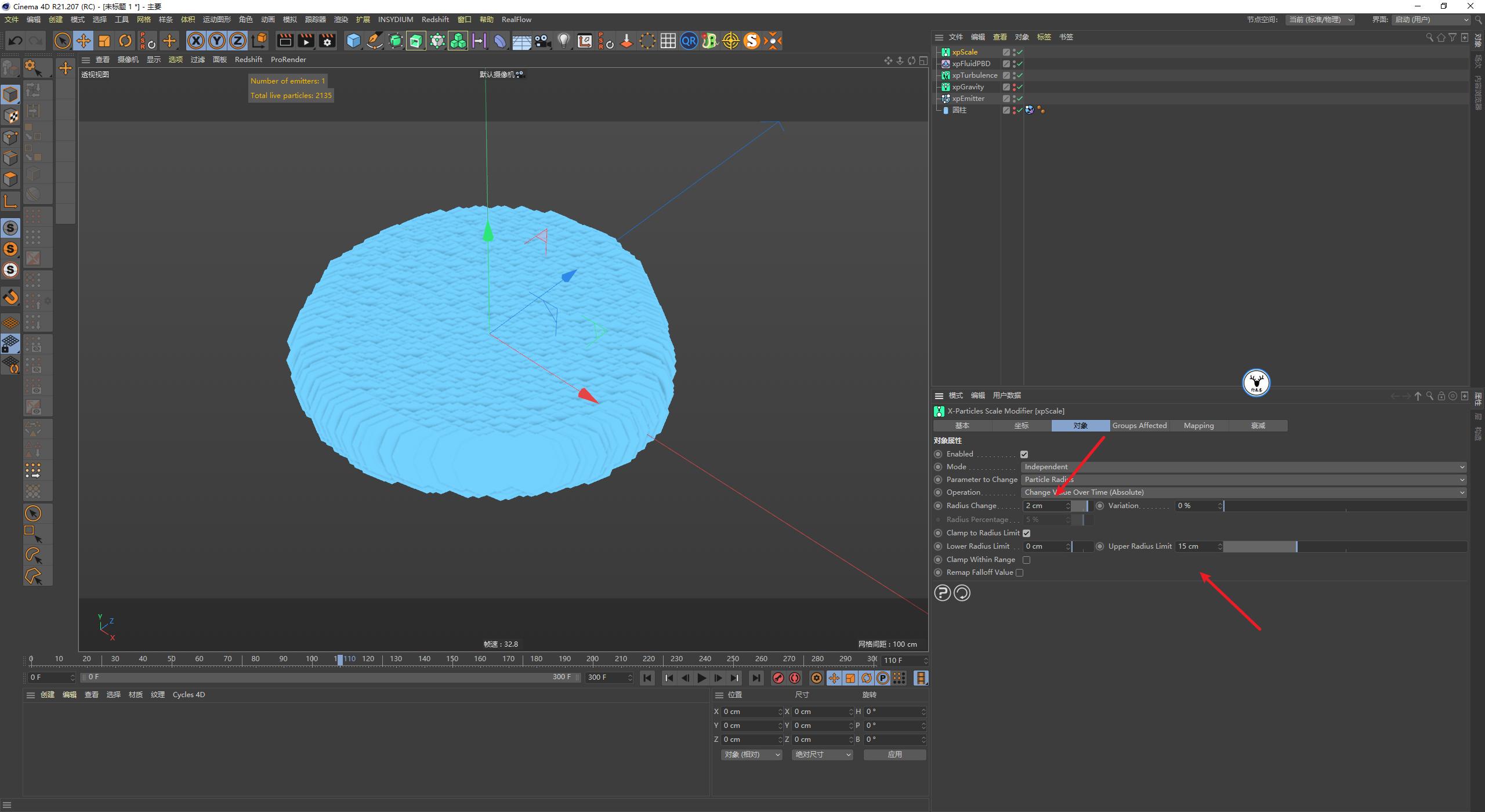
Task: Open the INSYDIUM menu
Action: (395, 19)
